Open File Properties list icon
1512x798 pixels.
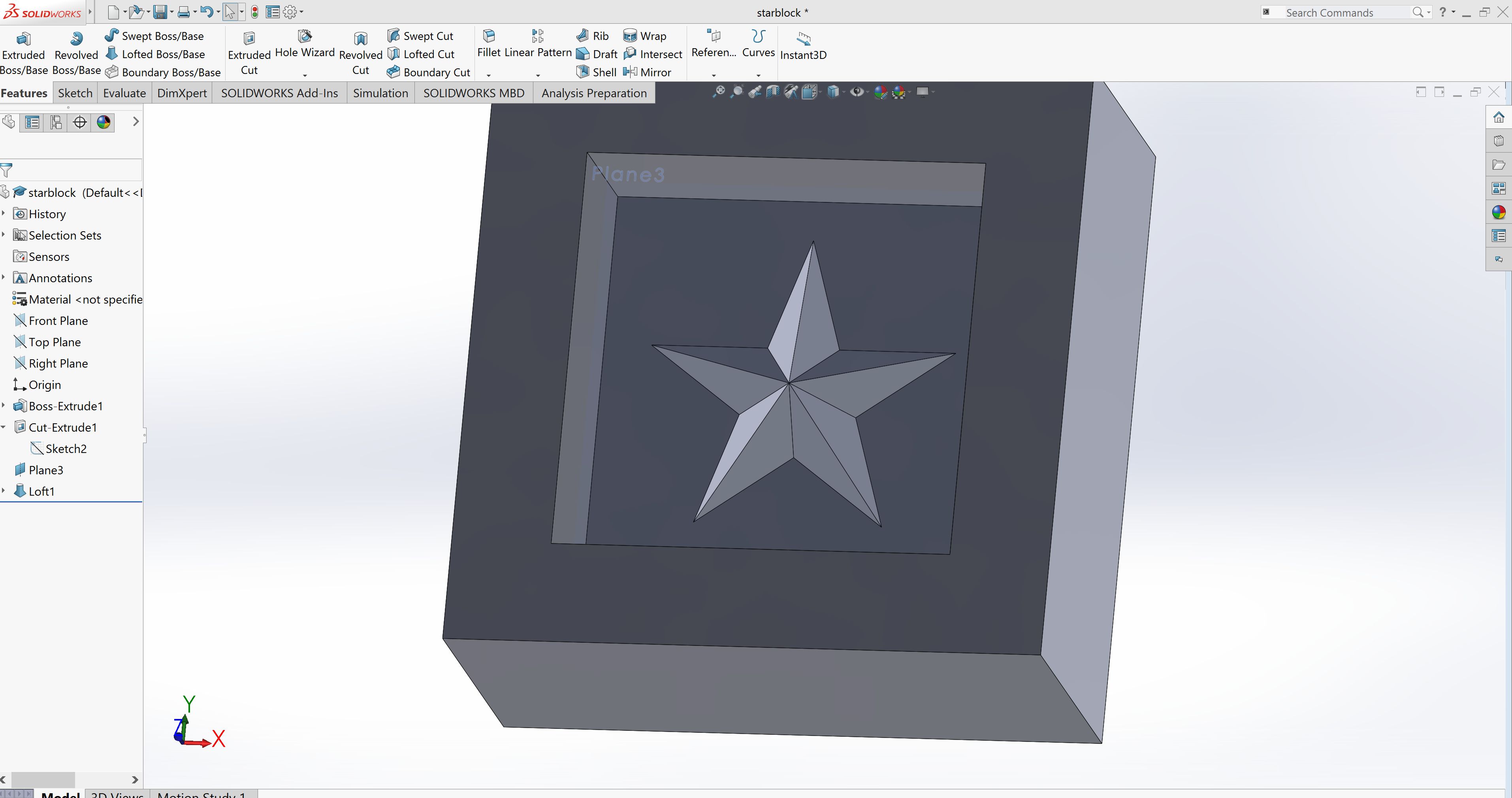tap(272, 12)
